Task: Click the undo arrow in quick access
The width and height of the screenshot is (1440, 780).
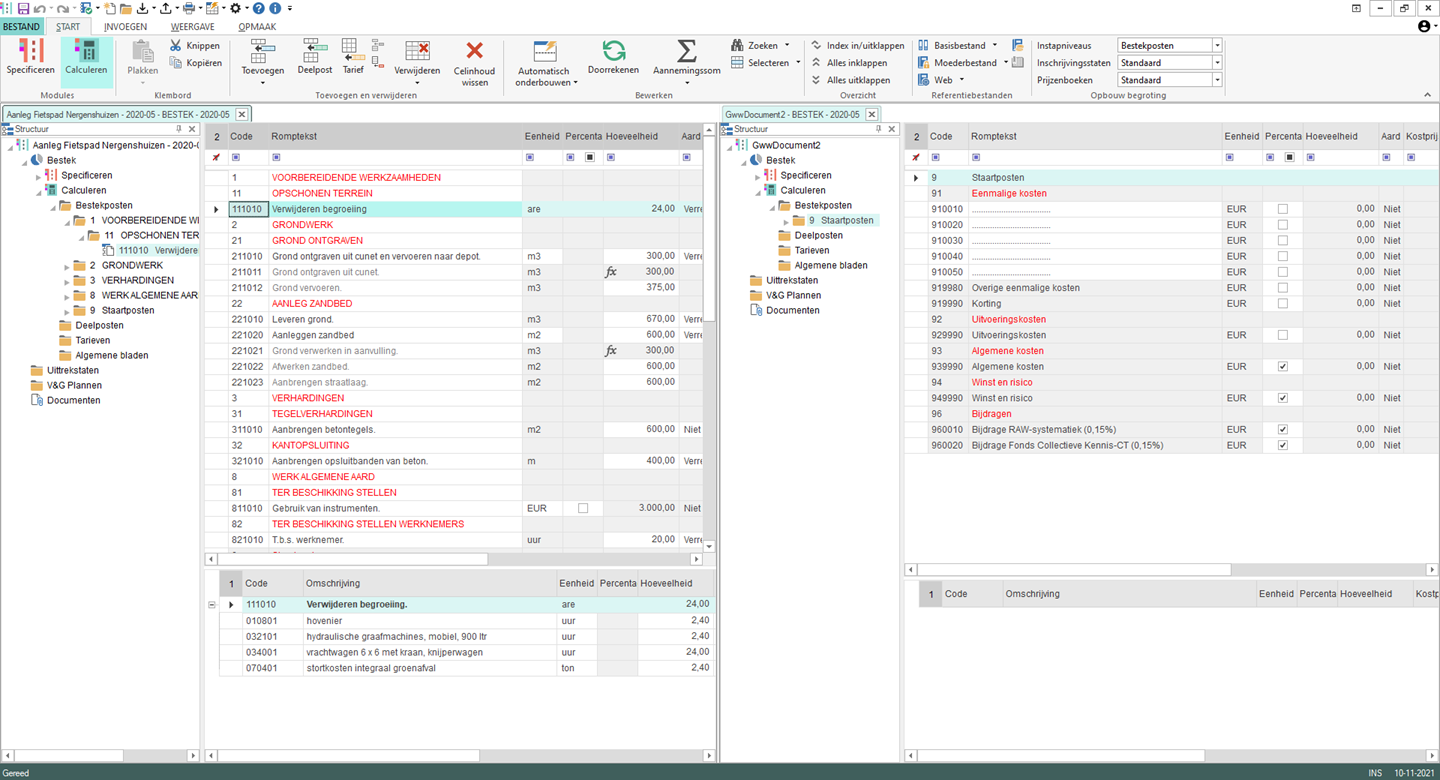Action: coord(40,8)
